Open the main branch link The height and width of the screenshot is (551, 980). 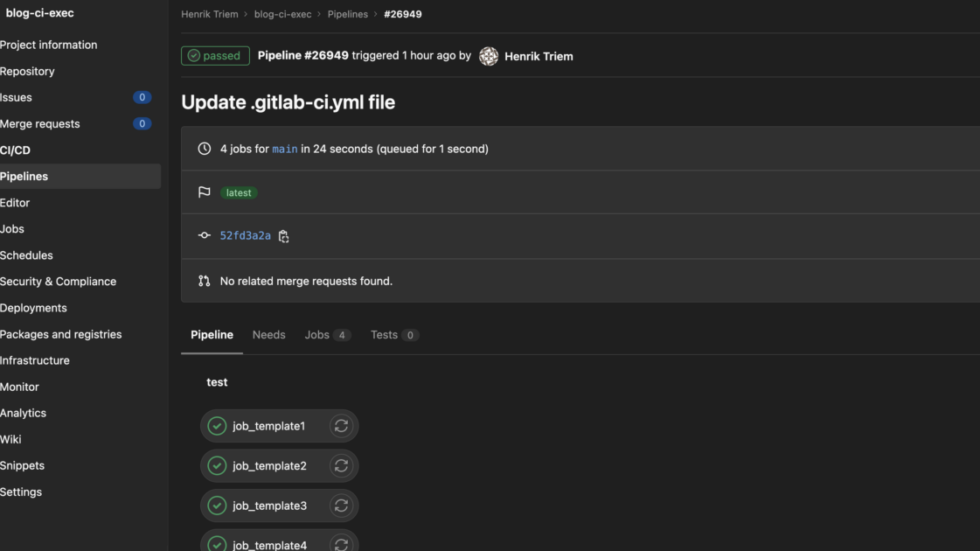285,149
